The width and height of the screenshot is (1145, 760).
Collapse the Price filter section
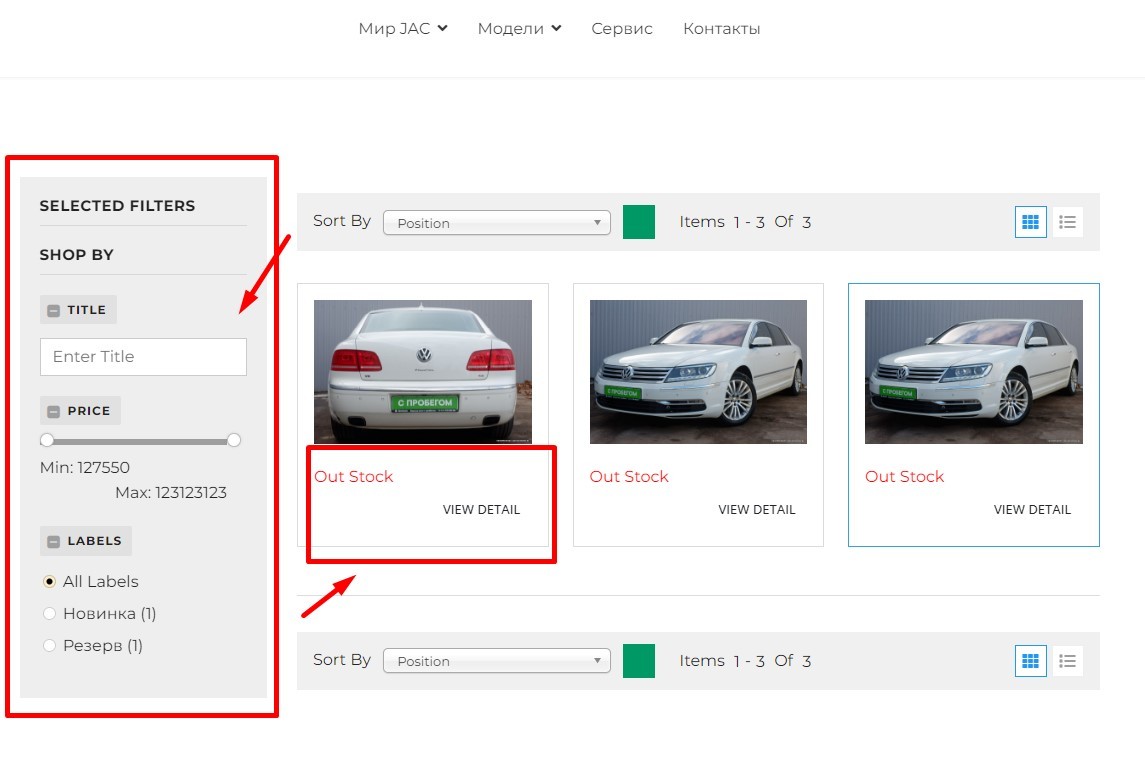click(54, 411)
